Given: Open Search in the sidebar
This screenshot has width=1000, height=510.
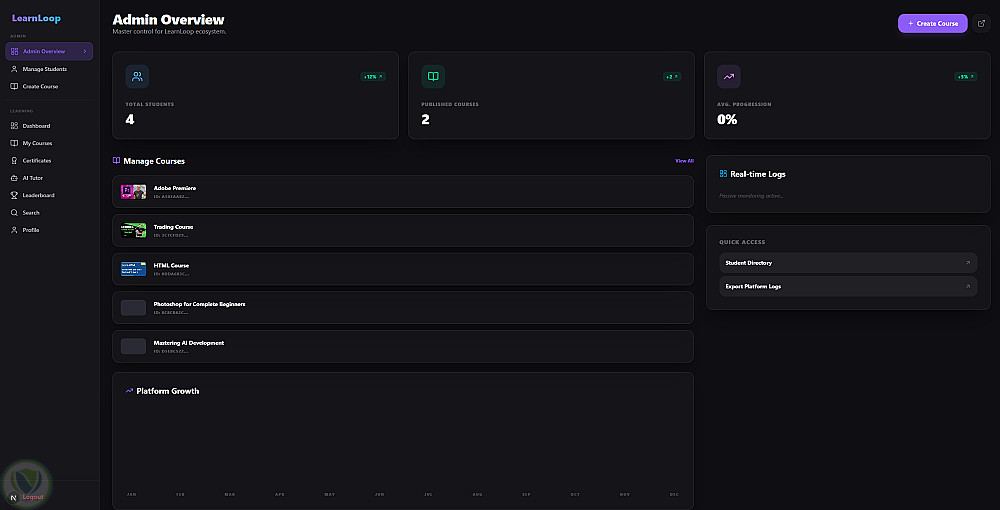Looking at the screenshot, I should click(x=50, y=212).
